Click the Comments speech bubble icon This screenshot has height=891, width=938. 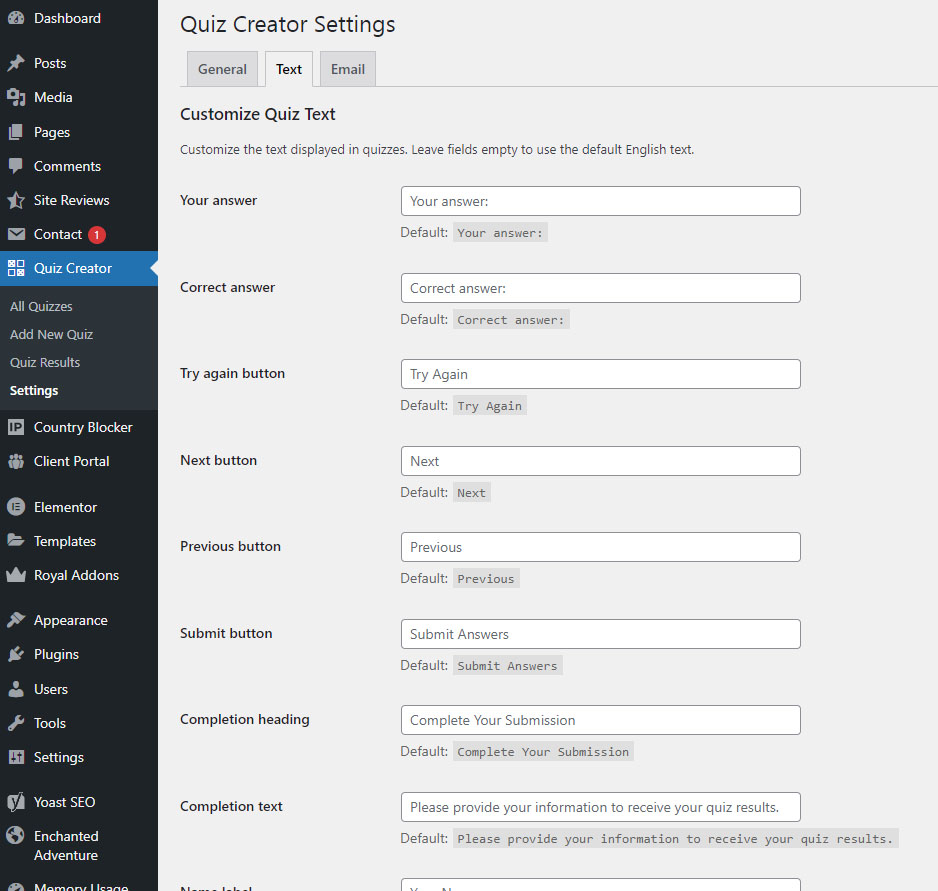pyautogui.click(x=16, y=166)
